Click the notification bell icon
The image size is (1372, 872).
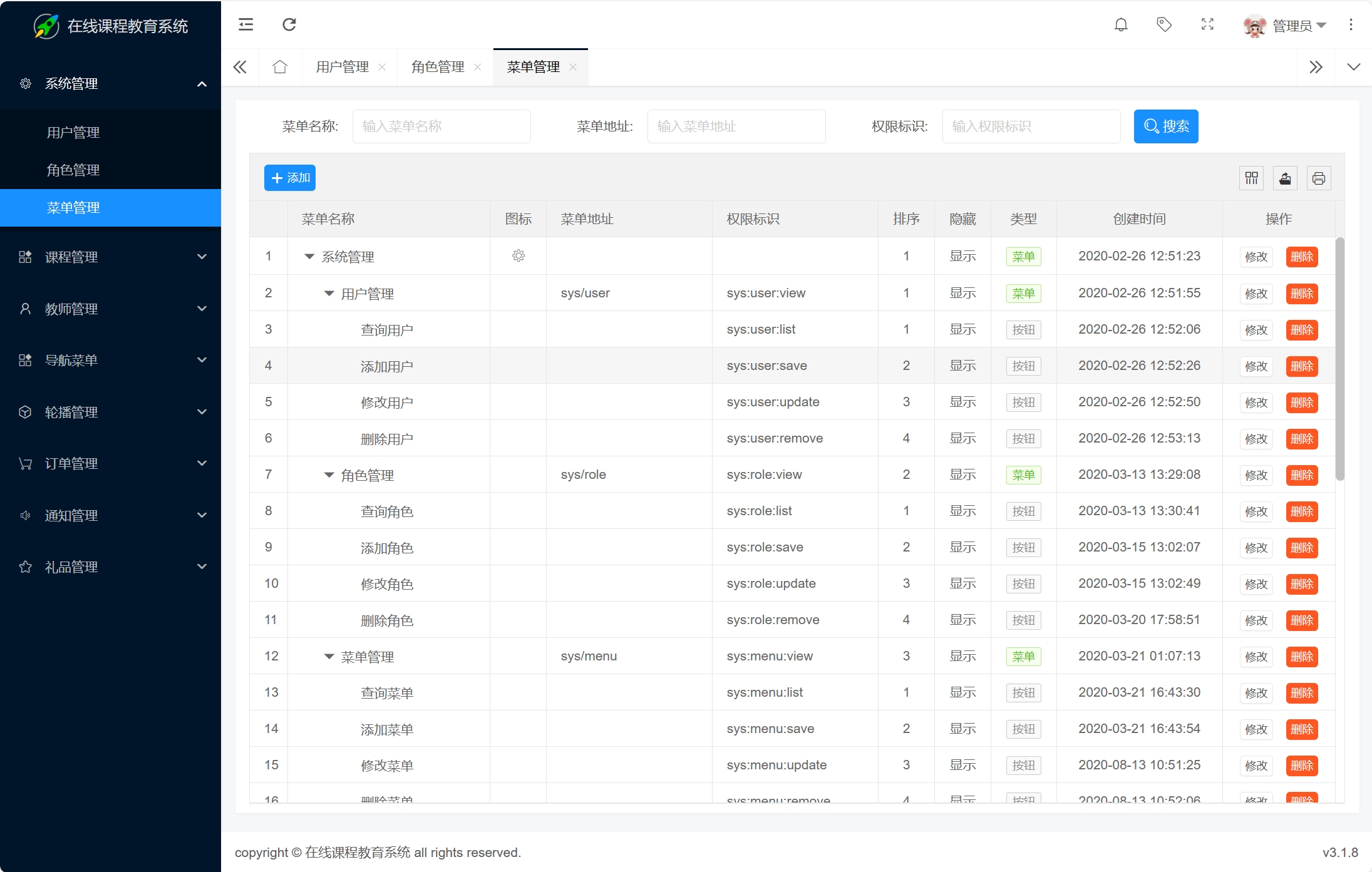[x=1121, y=25]
